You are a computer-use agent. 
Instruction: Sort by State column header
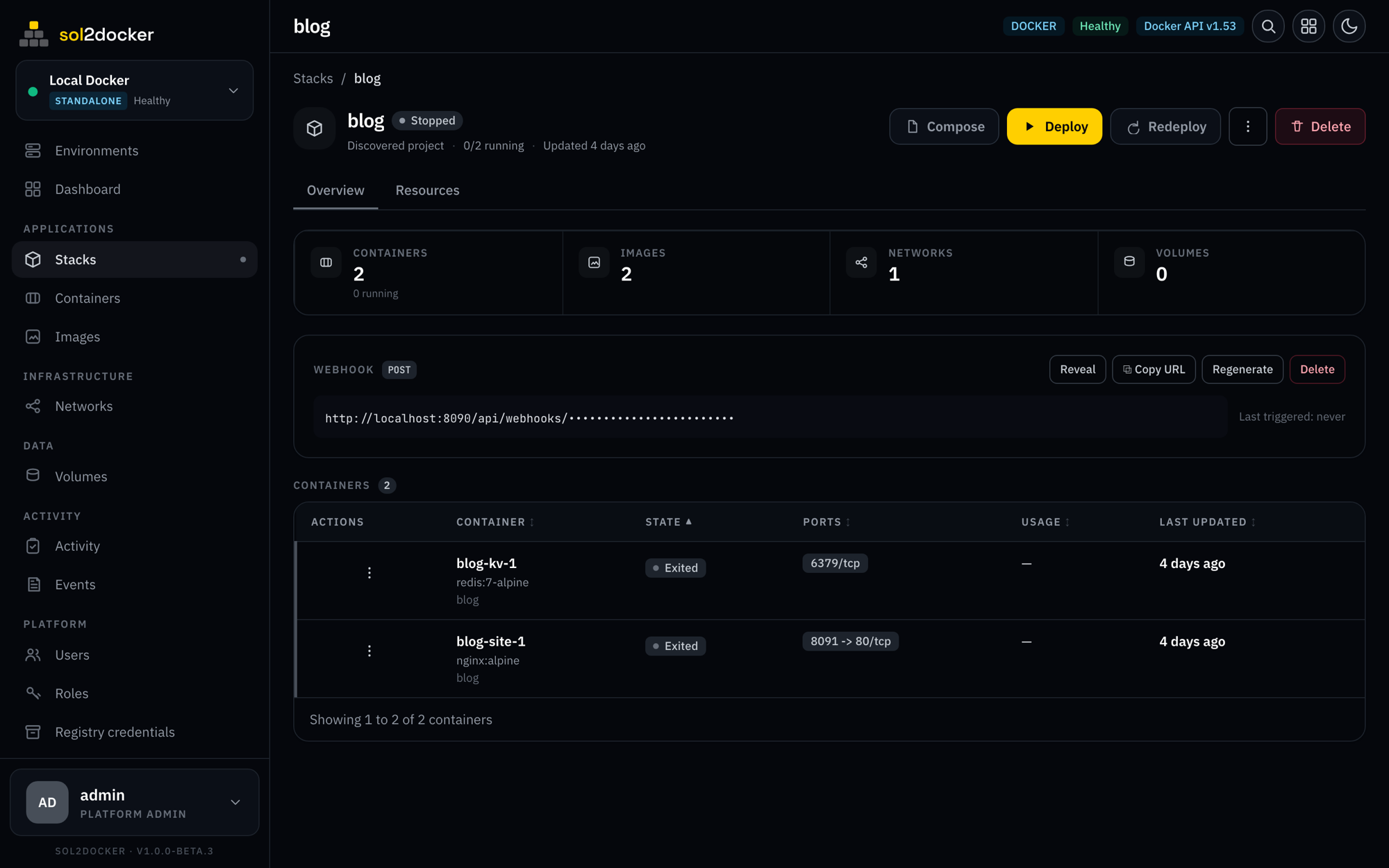tap(668, 522)
